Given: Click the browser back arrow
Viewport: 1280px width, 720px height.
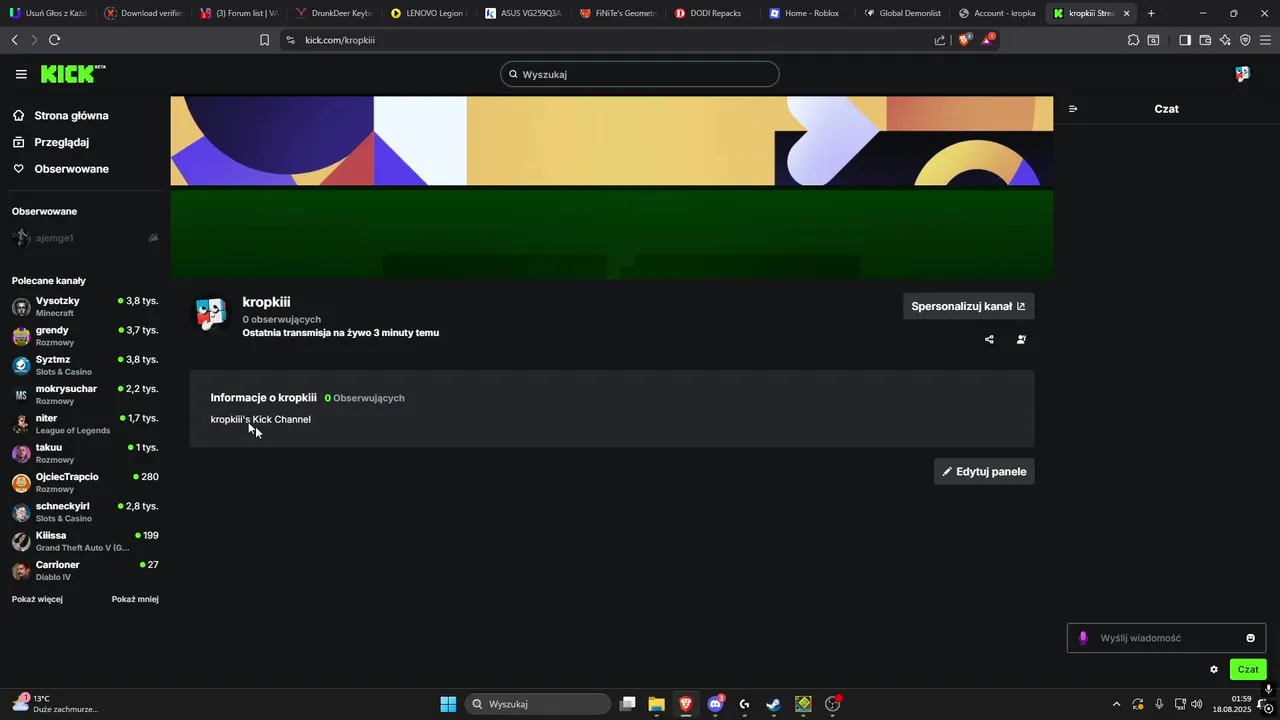Looking at the screenshot, I should [14, 40].
